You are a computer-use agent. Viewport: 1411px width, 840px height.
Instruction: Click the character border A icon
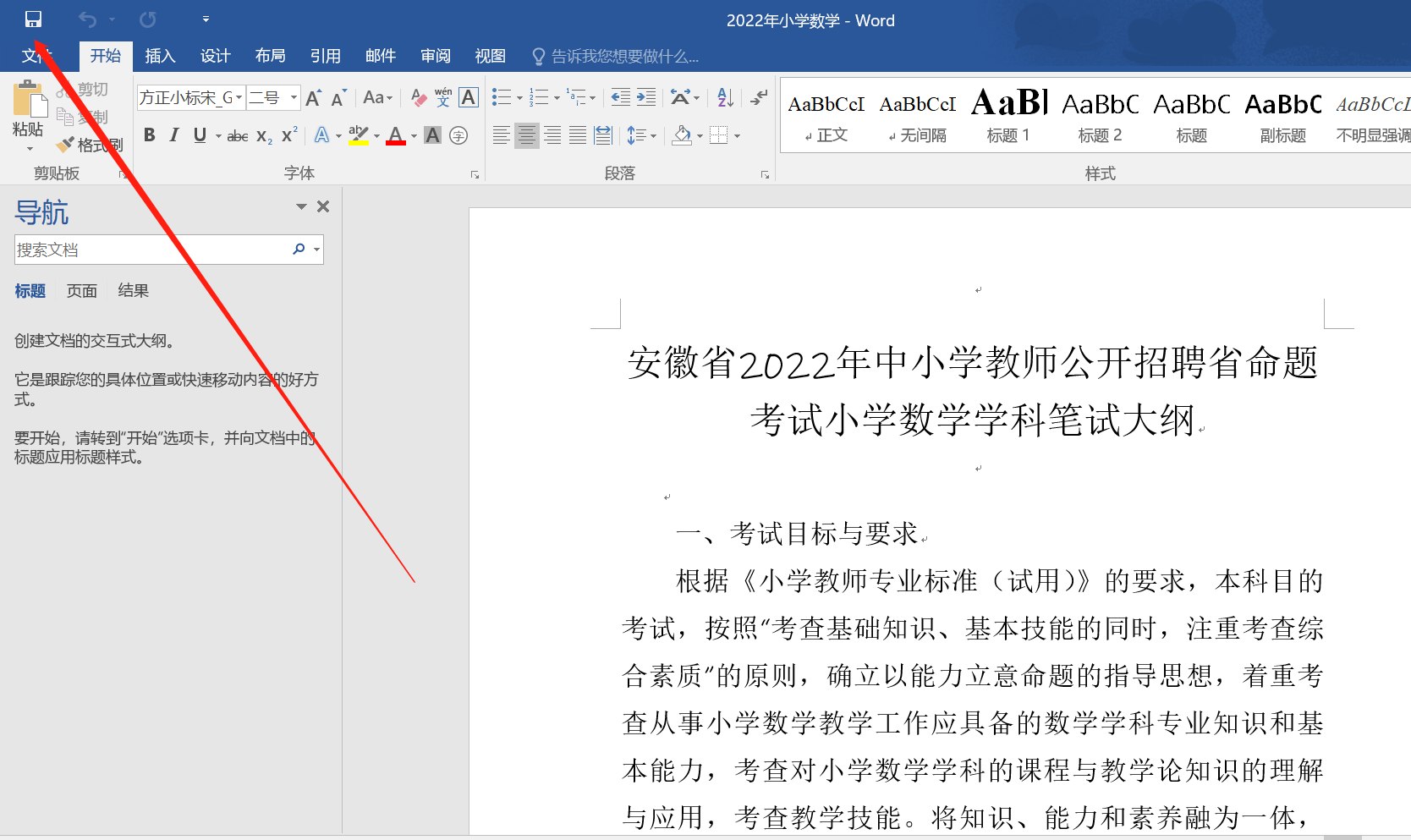tap(469, 98)
